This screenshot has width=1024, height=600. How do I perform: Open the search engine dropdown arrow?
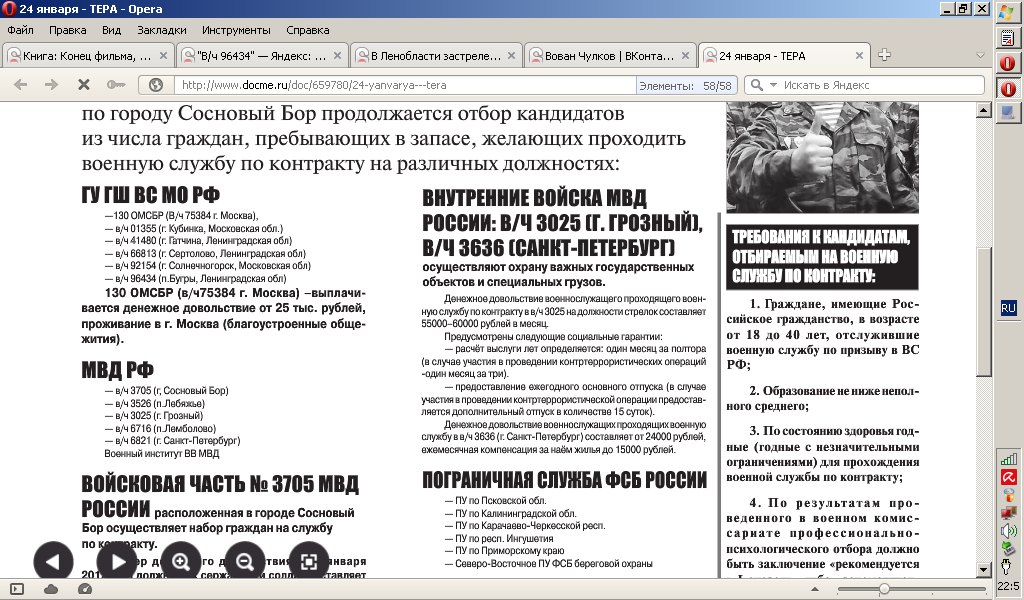pyautogui.click(x=773, y=85)
